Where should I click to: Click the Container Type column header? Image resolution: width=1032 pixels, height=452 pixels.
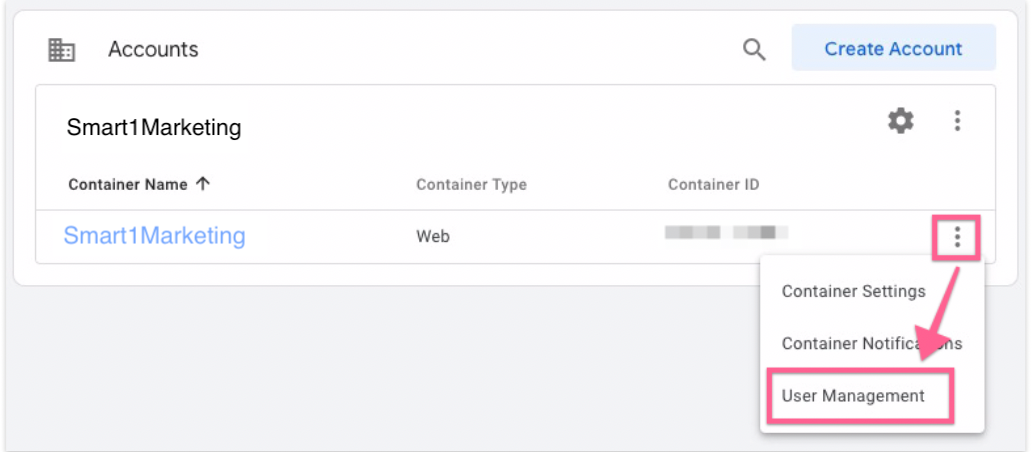471,184
